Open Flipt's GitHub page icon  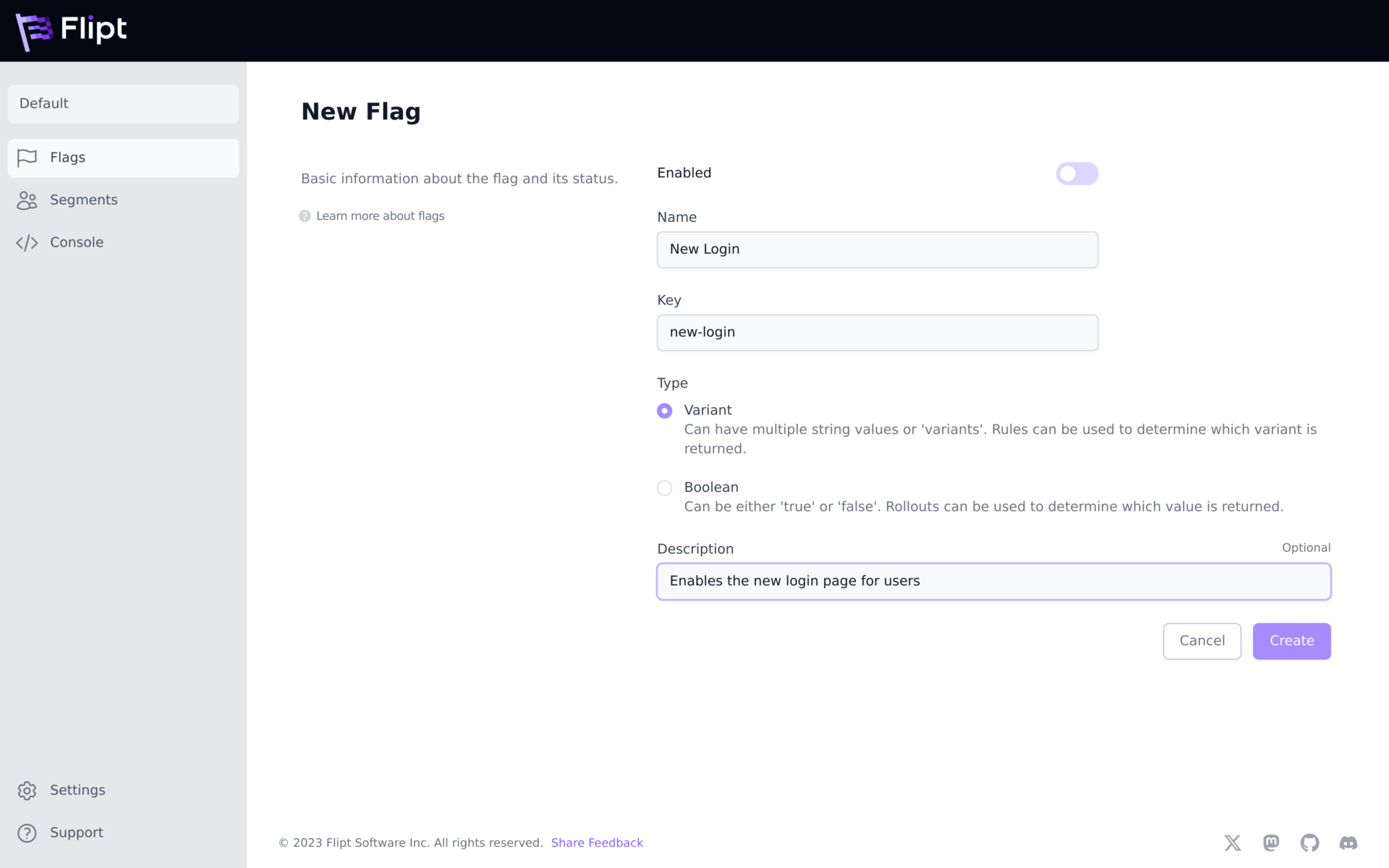click(x=1309, y=843)
